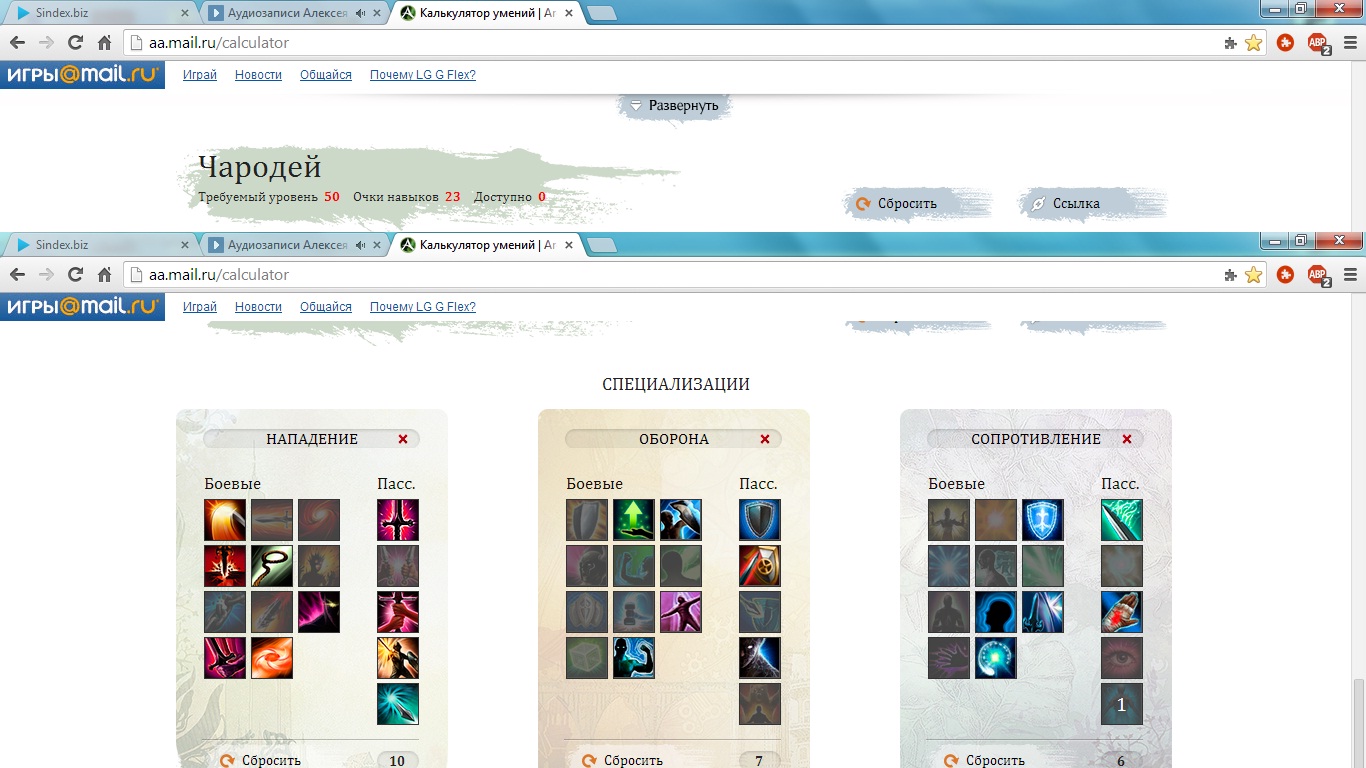
Task: Open Chrome menu in lower window
Action: click(1350, 275)
